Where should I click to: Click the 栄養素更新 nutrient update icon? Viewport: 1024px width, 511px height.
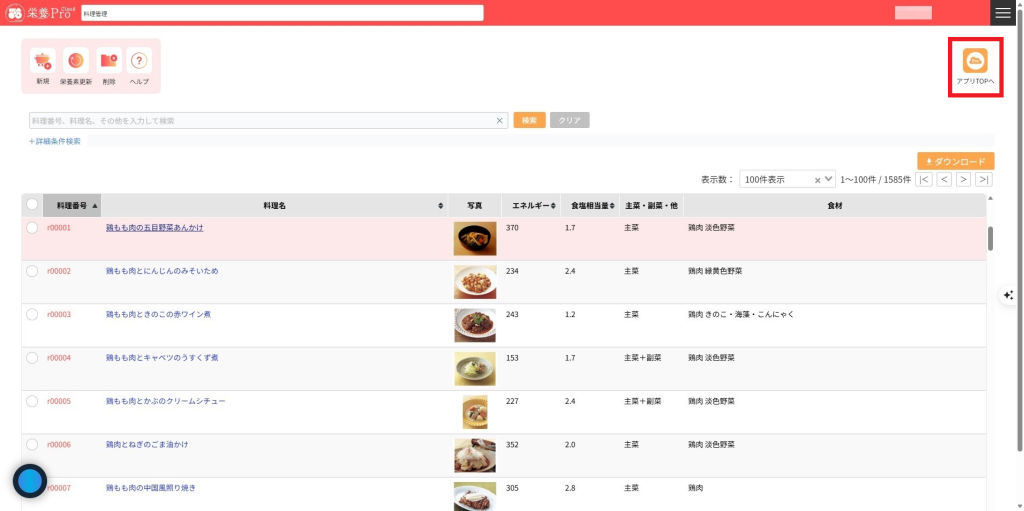[76, 61]
